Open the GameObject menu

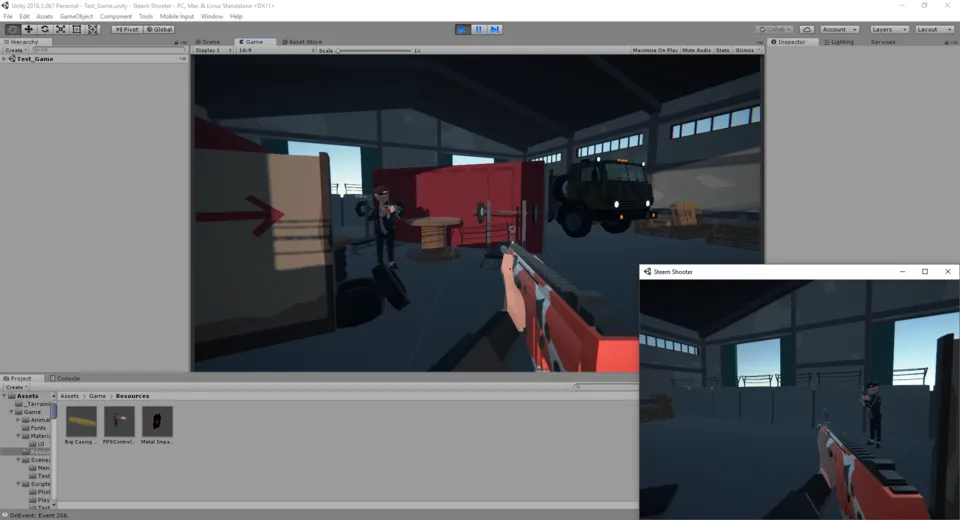(x=77, y=17)
